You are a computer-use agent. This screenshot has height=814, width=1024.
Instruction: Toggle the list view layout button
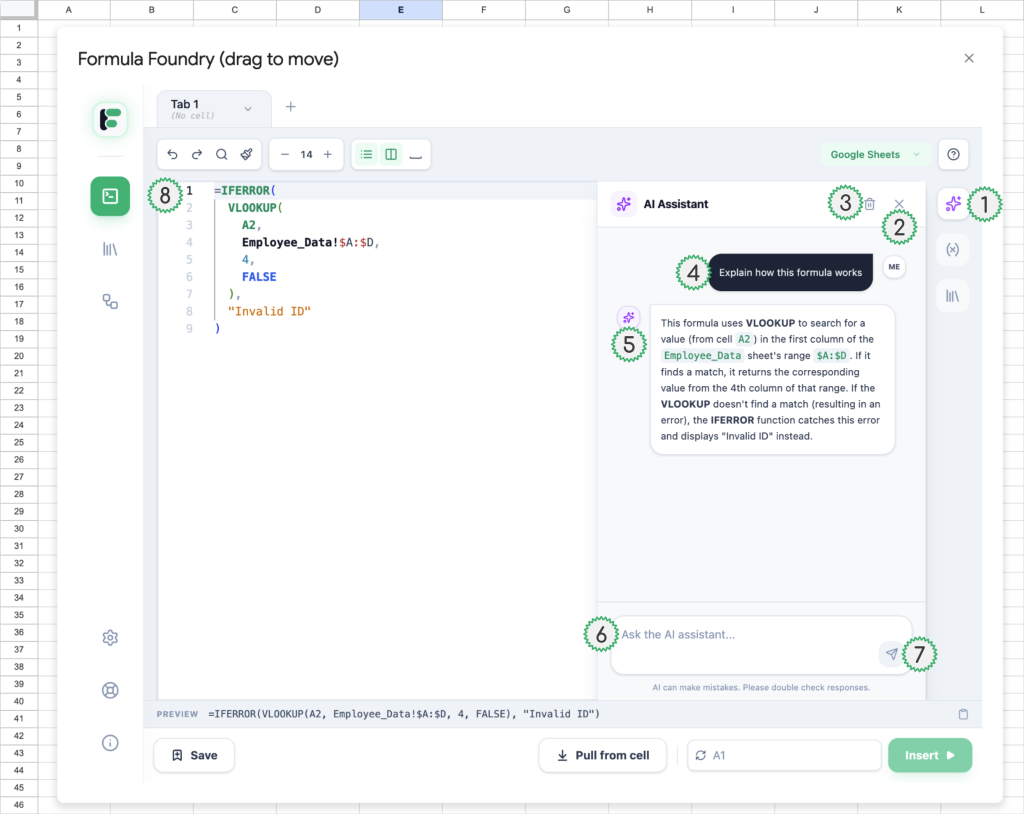tap(367, 155)
